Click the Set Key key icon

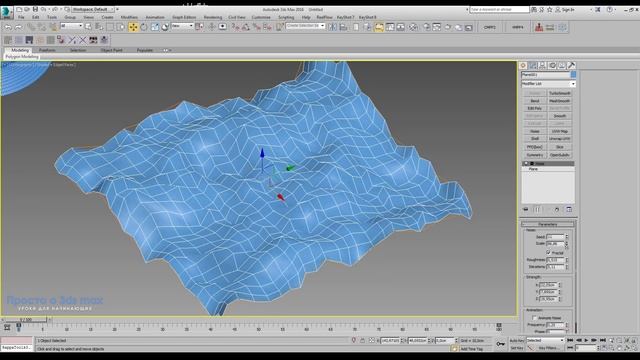(x=500, y=344)
